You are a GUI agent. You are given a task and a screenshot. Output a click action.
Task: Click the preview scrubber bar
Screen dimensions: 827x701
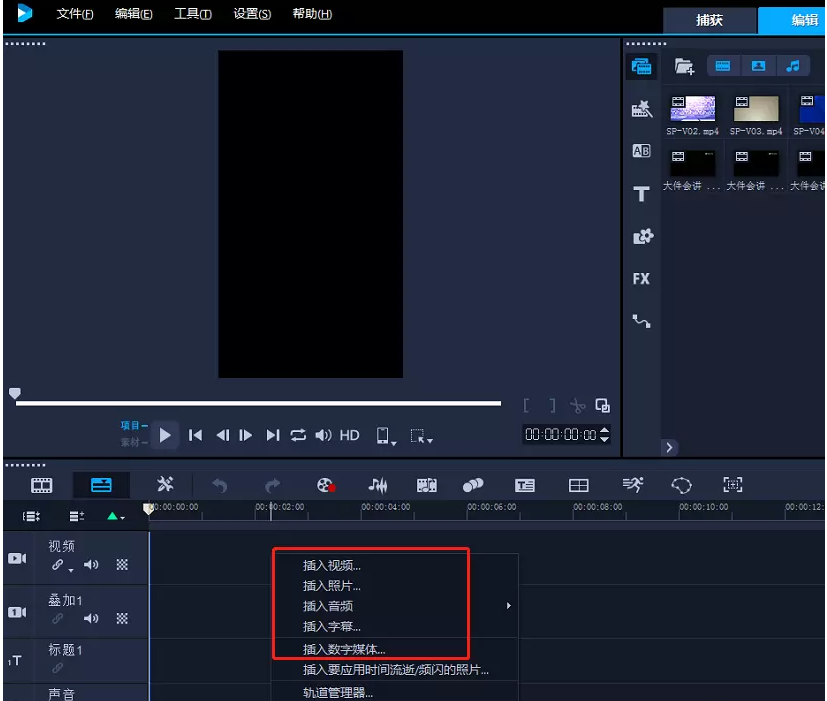[x=258, y=403]
